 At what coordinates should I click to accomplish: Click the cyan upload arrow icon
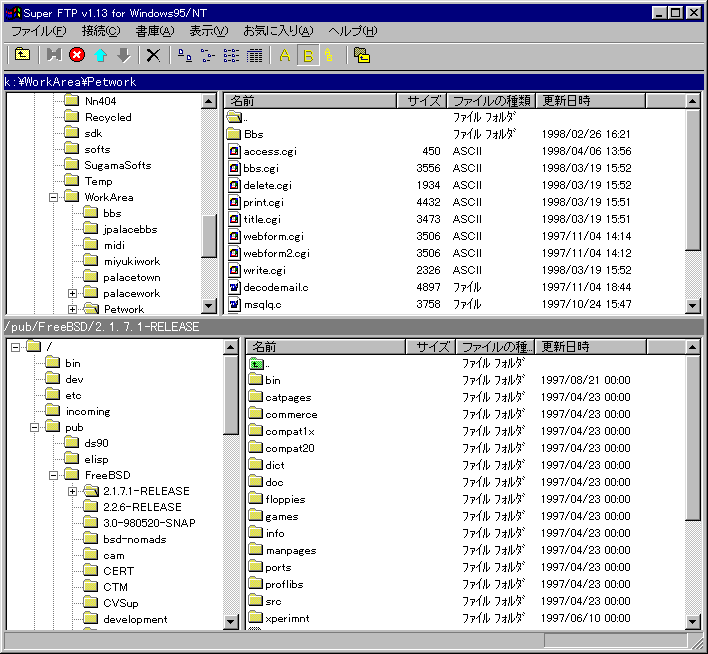100,56
